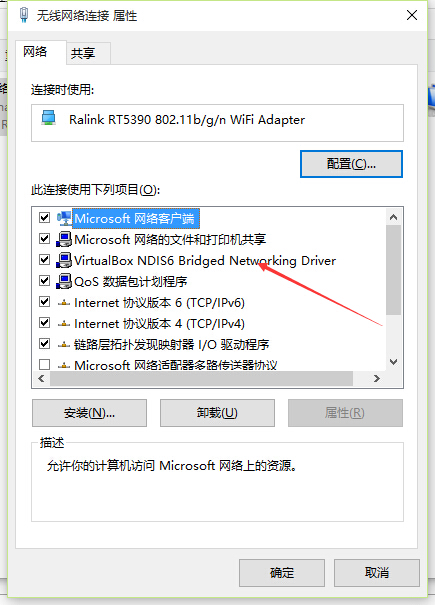Click the Ralink WiFi Adapter device icon

coord(48,118)
